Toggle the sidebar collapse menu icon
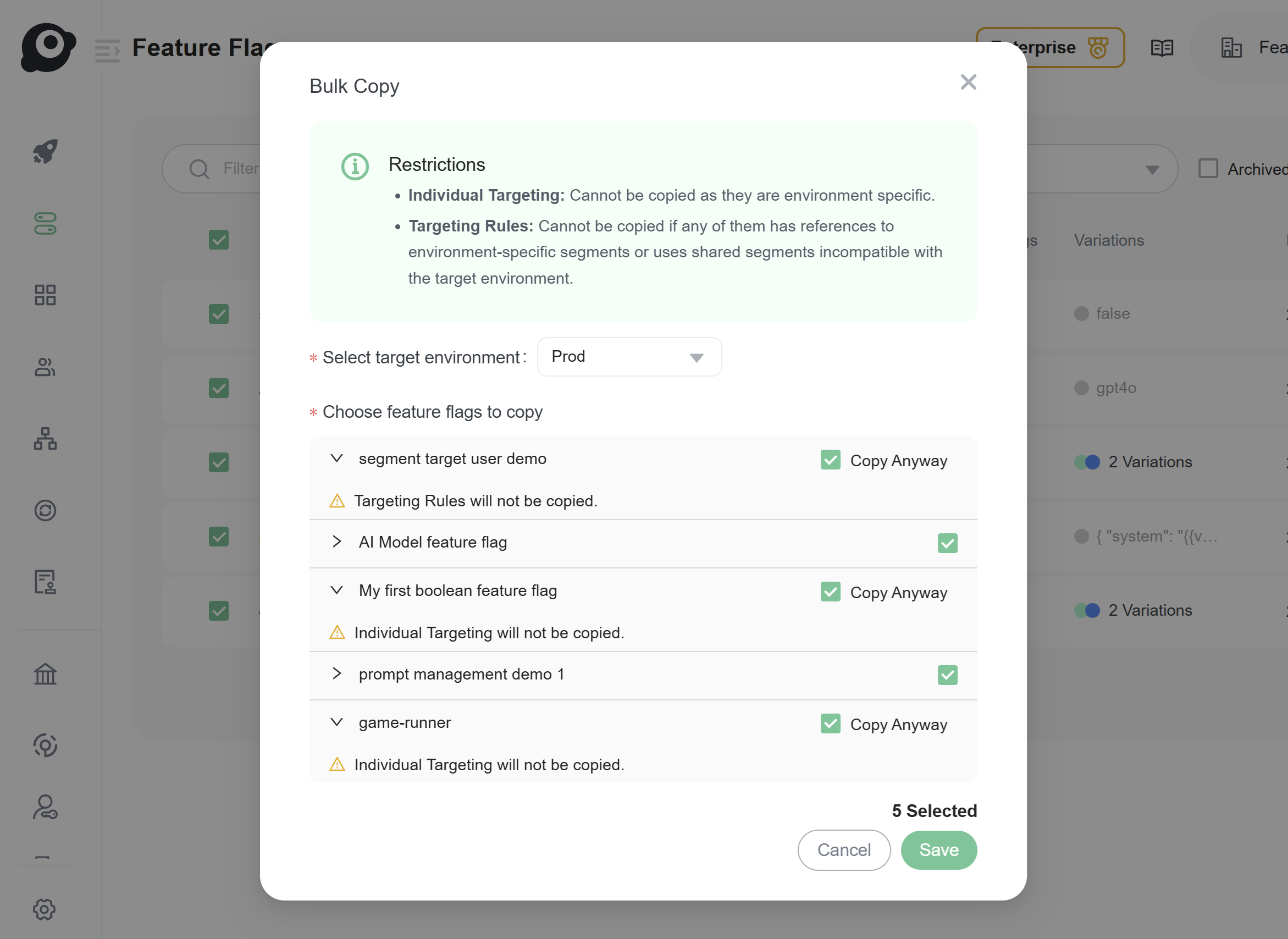The width and height of the screenshot is (1288, 939). [107, 51]
